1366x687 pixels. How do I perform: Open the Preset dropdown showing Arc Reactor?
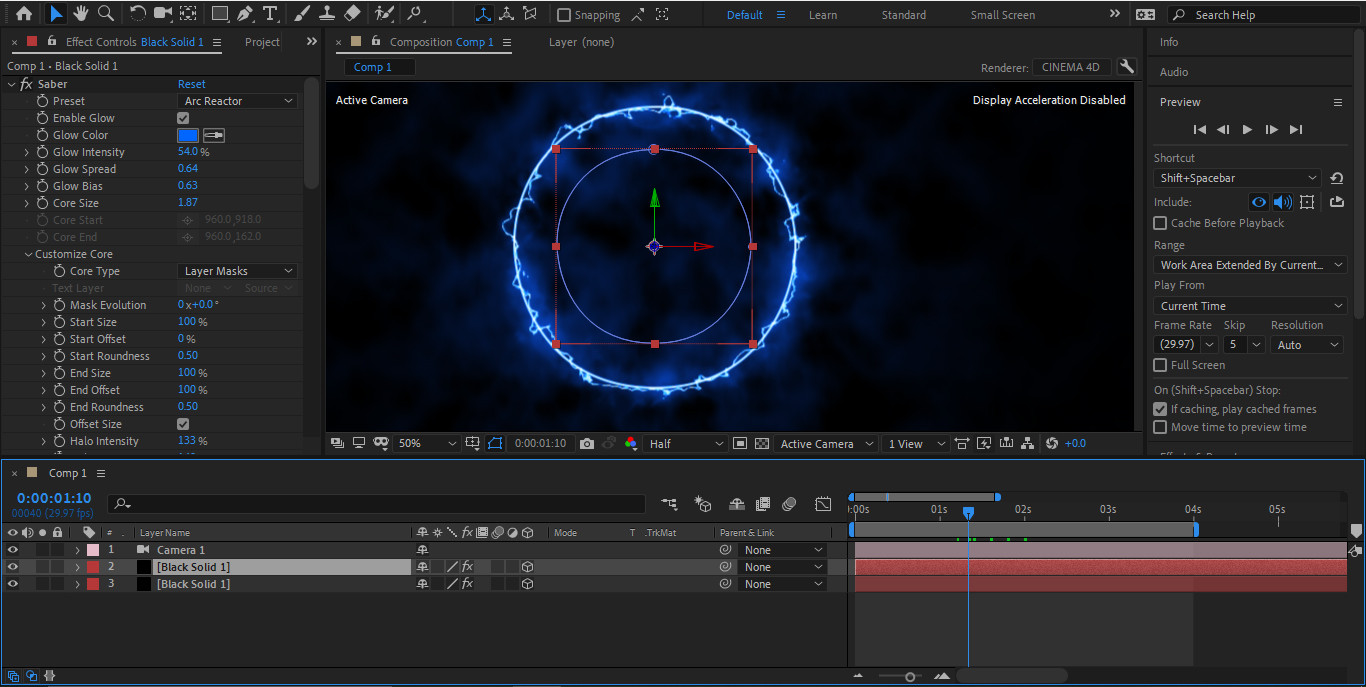coord(238,101)
